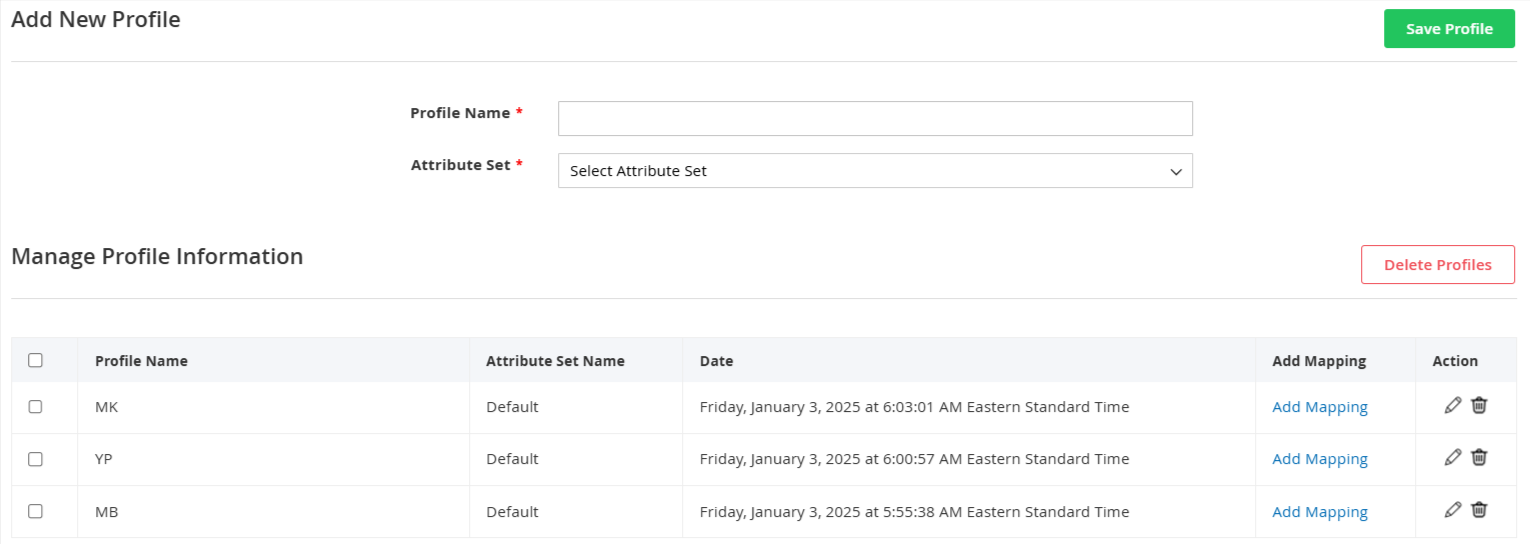Tick the checkbox for MB profile
This screenshot has height=544, width=1530.
tap(36, 511)
